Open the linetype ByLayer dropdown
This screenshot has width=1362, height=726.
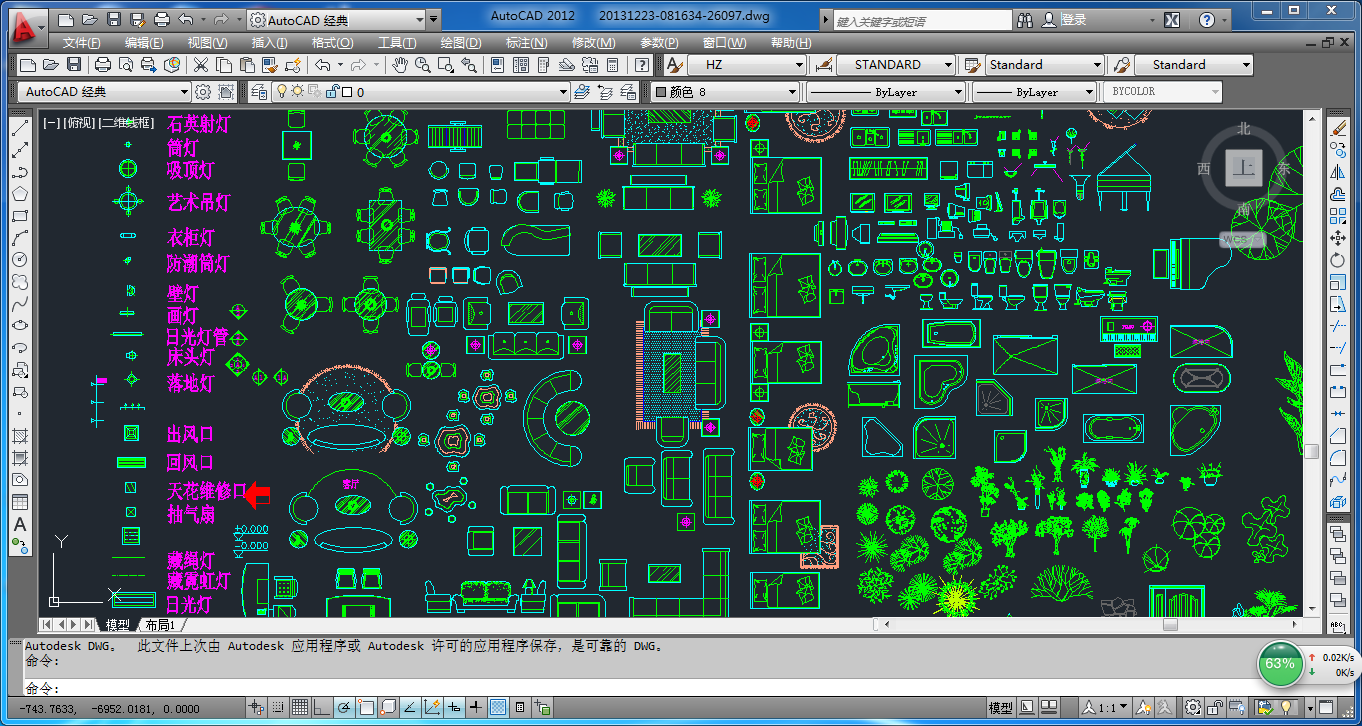coord(886,92)
